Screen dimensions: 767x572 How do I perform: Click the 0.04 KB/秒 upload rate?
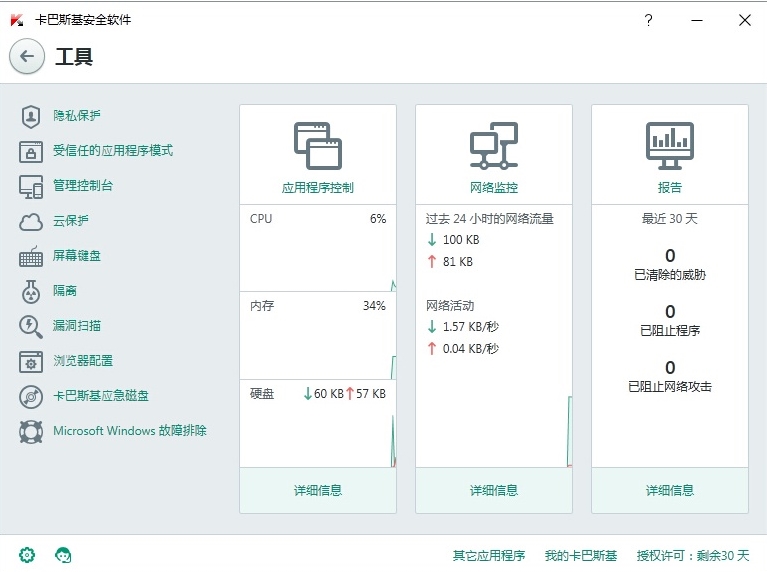(471, 348)
